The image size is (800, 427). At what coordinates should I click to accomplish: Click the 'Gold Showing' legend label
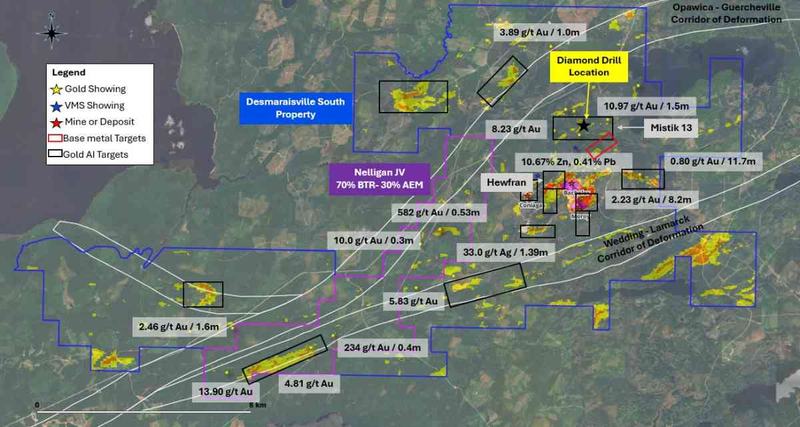pyautogui.click(x=95, y=89)
